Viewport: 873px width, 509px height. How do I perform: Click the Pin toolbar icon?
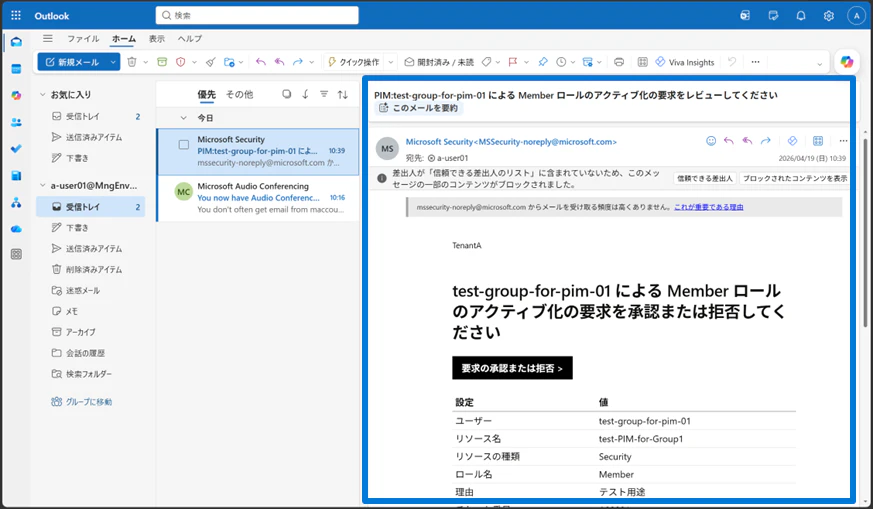click(543, 62)
